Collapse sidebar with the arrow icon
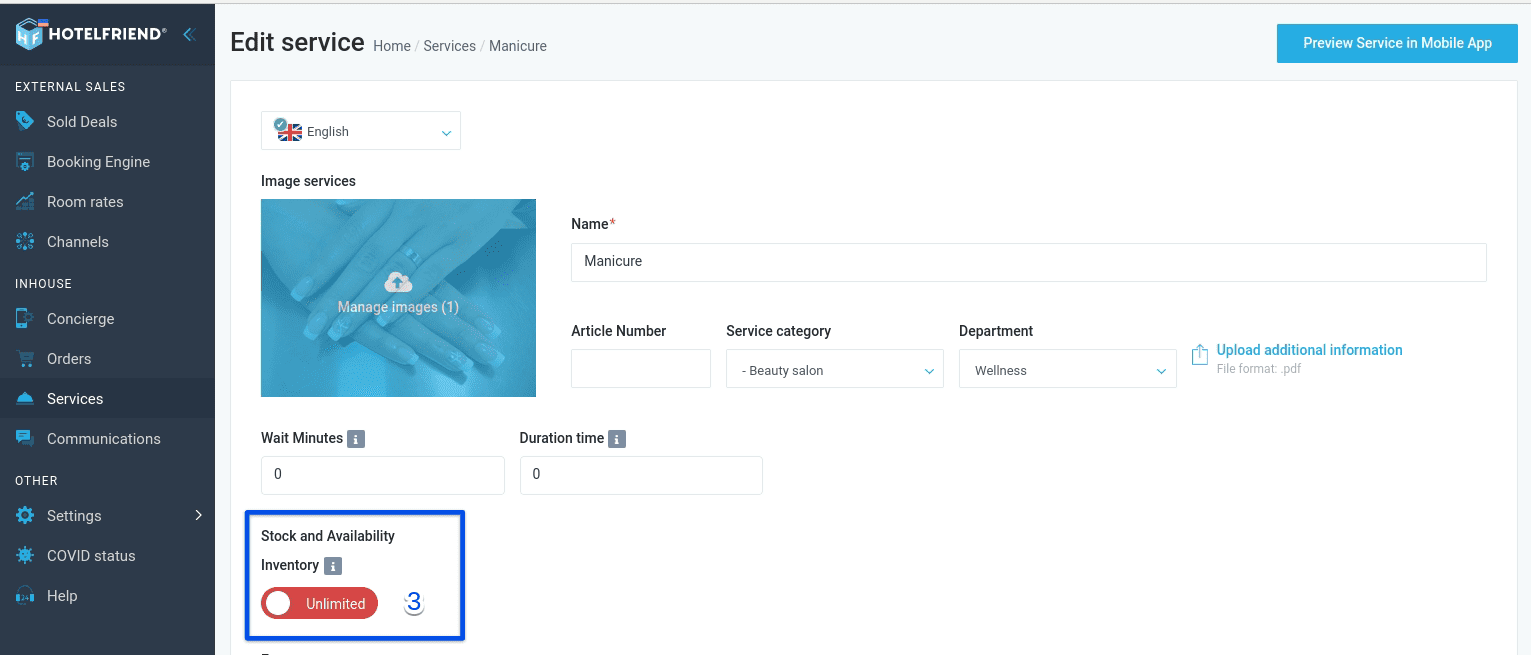Image resolution: width=1531 pixels, height=655 pixels. [x=188, y=34]
